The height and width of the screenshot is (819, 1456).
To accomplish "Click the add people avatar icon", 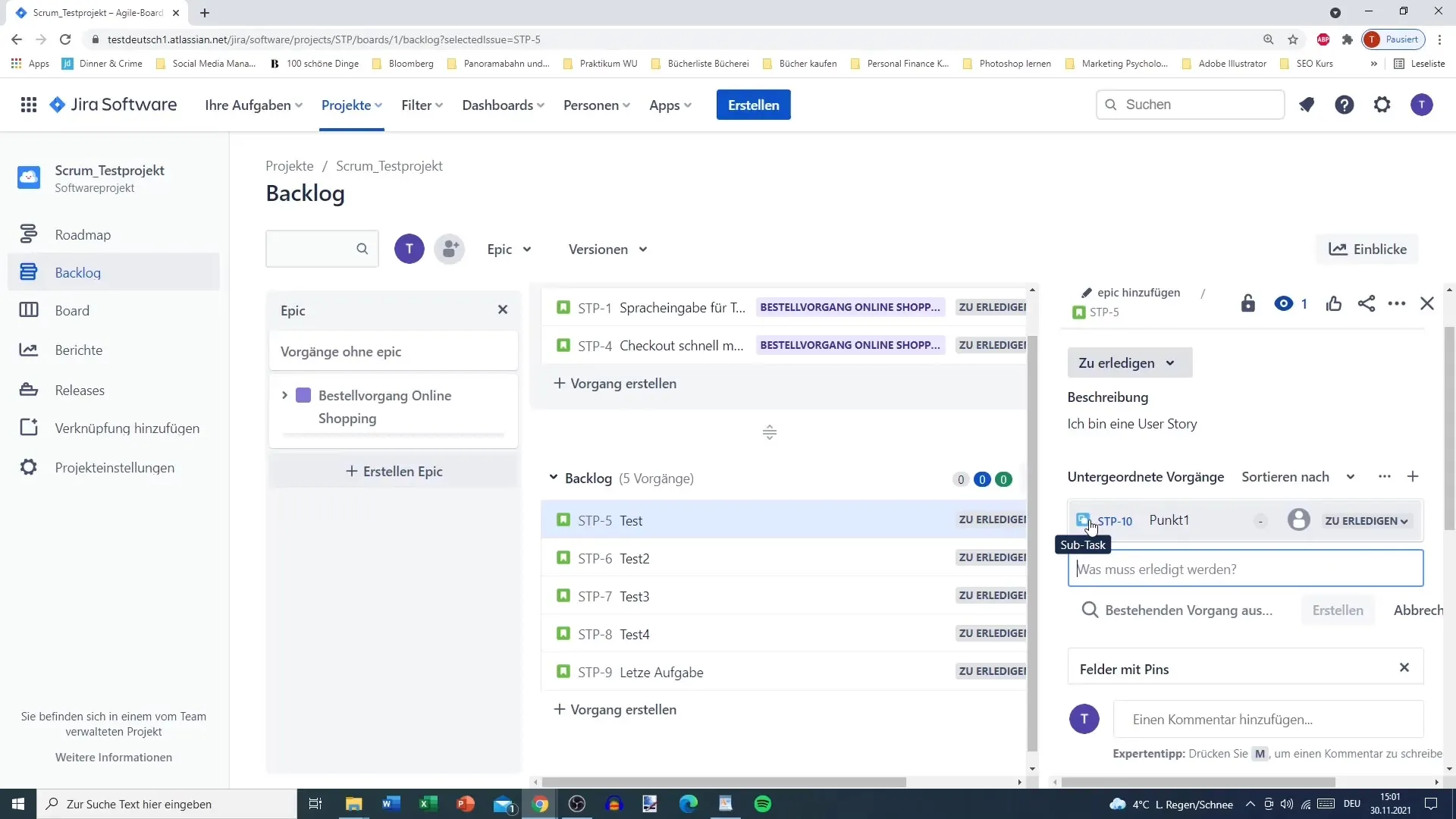I will (450, 249).
